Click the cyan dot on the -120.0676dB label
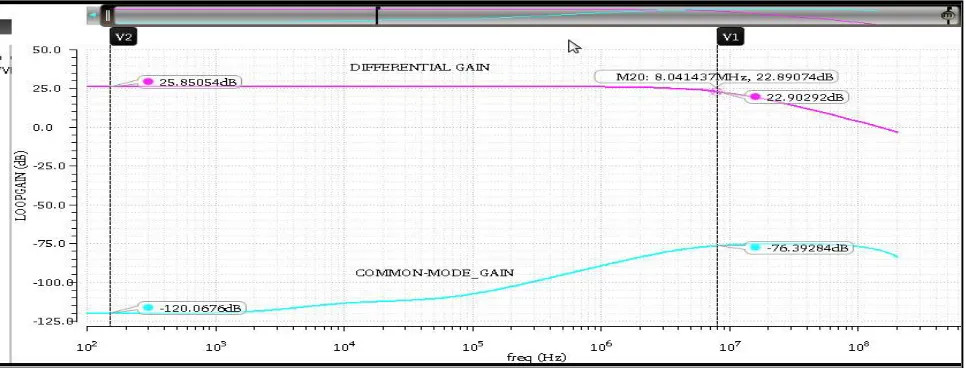Viewport: 966px width, 368px height. coord(148,308)
